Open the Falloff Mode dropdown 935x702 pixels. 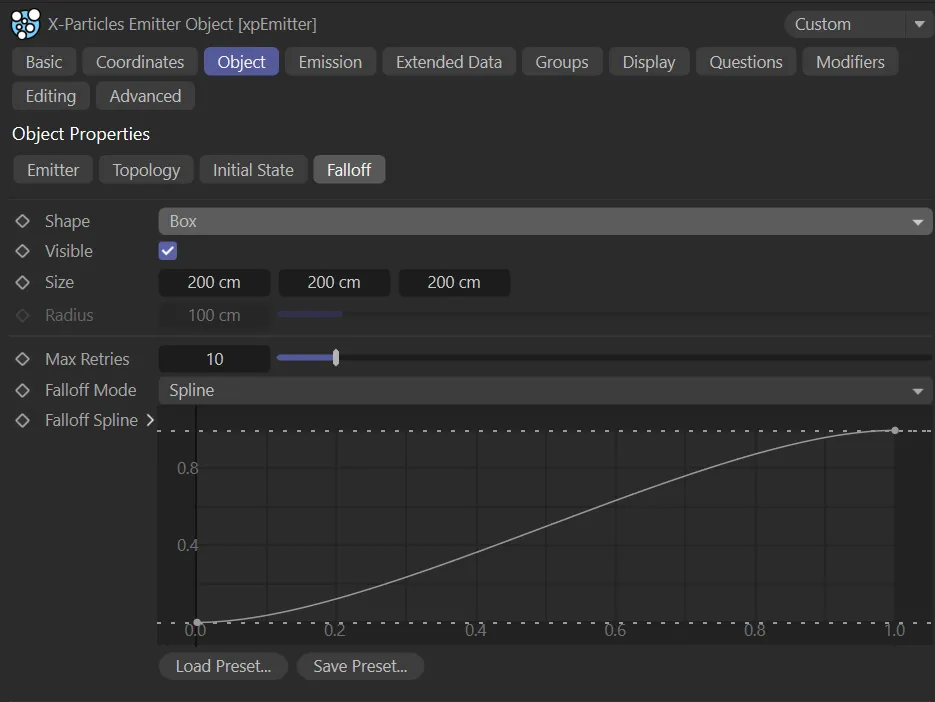tap(545, 390)
